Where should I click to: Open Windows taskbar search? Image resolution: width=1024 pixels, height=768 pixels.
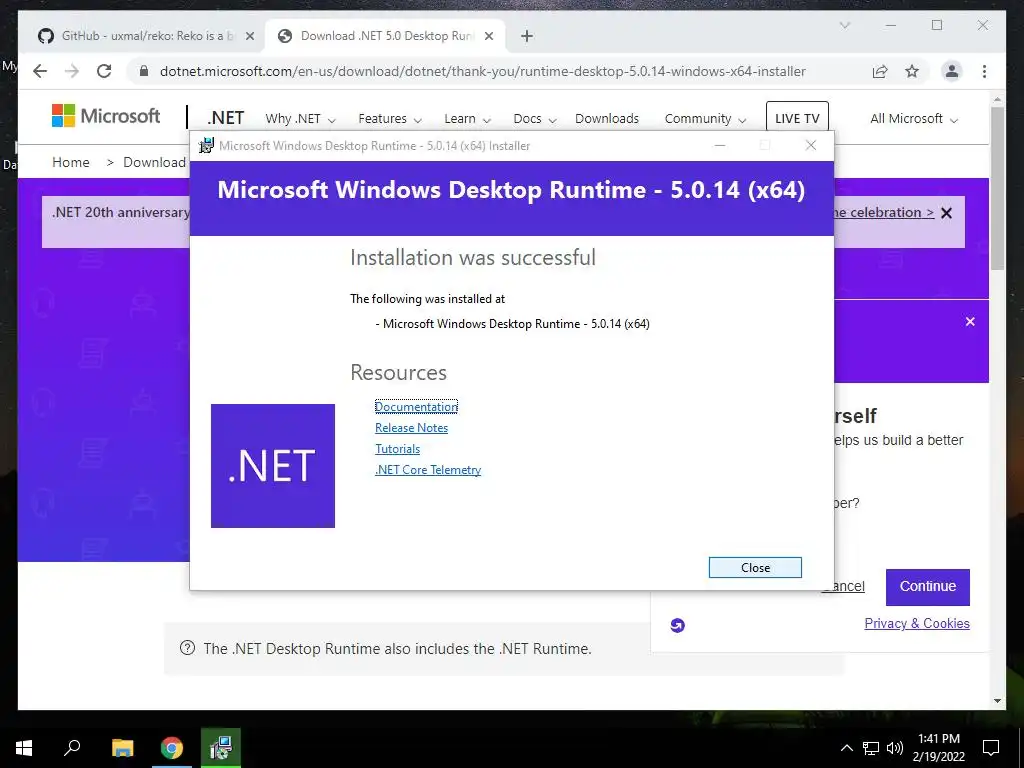[72, 748]
